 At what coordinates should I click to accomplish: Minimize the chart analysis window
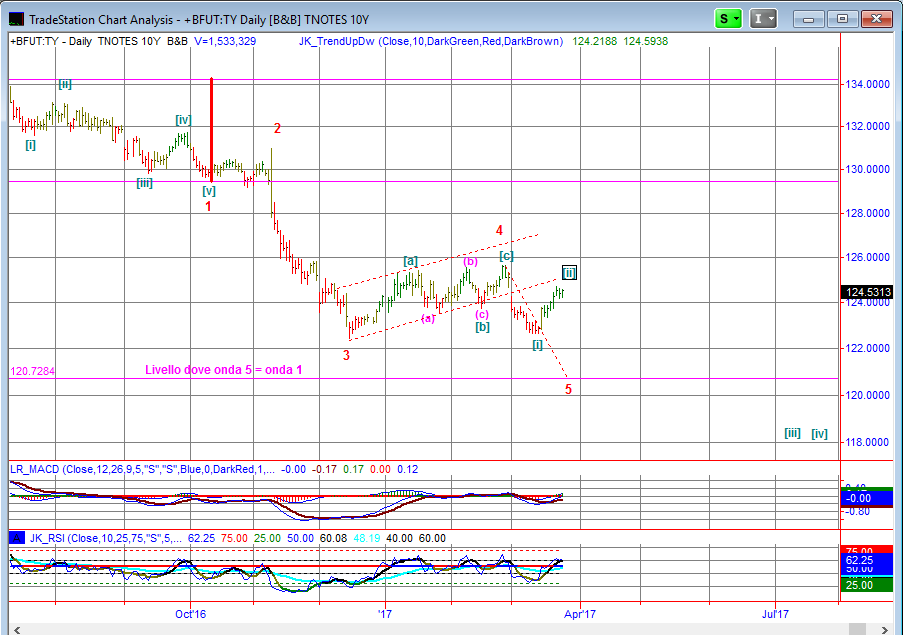[x=808, y=19]
